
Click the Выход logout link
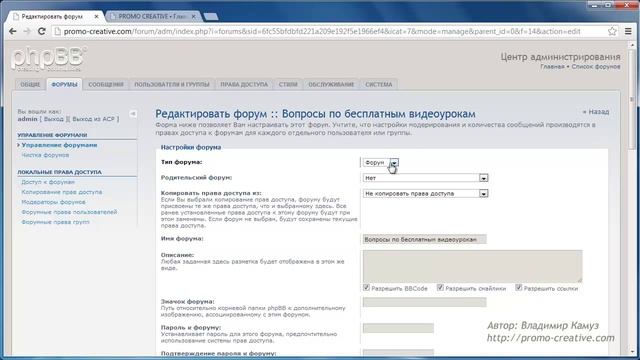[54, 119]
